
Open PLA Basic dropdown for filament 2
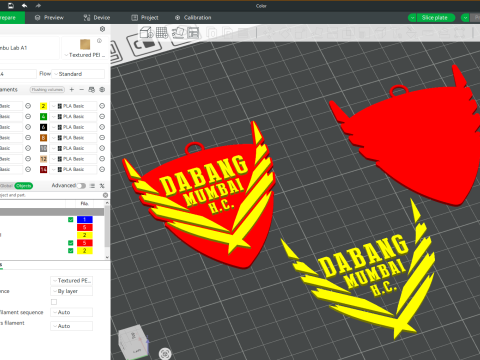pyautogui.click(x=73, y=106)
